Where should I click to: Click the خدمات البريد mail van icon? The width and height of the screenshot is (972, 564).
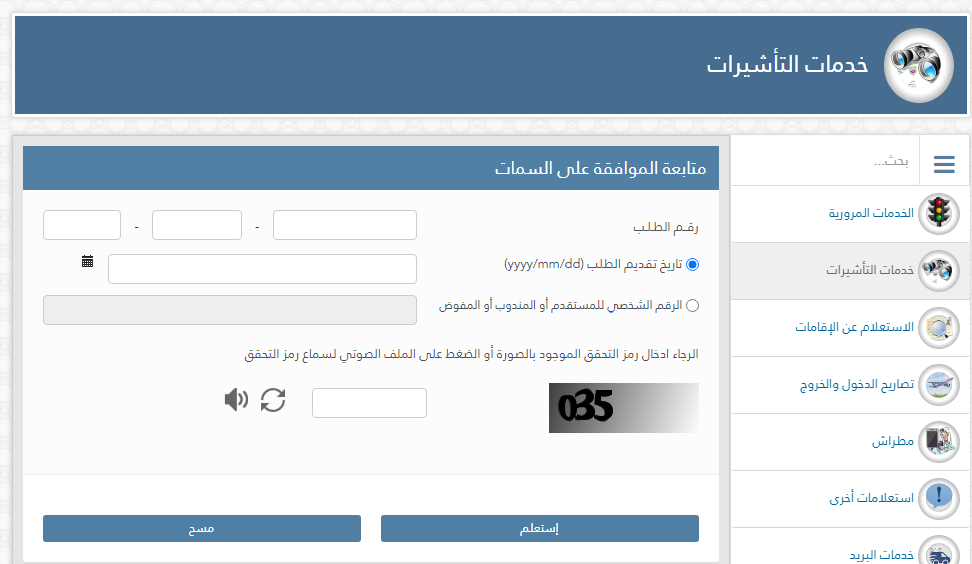tap(938, 551)
